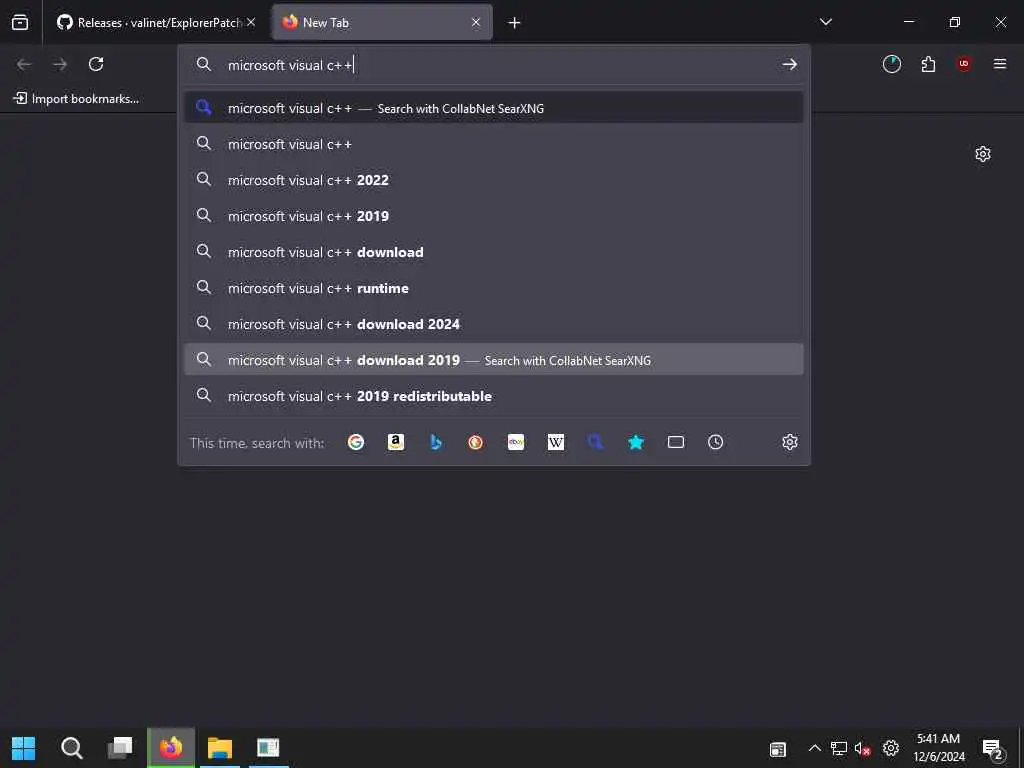Screen dimensions: 1024x768
Task: Reload the current page
Action: click(96, 64)
